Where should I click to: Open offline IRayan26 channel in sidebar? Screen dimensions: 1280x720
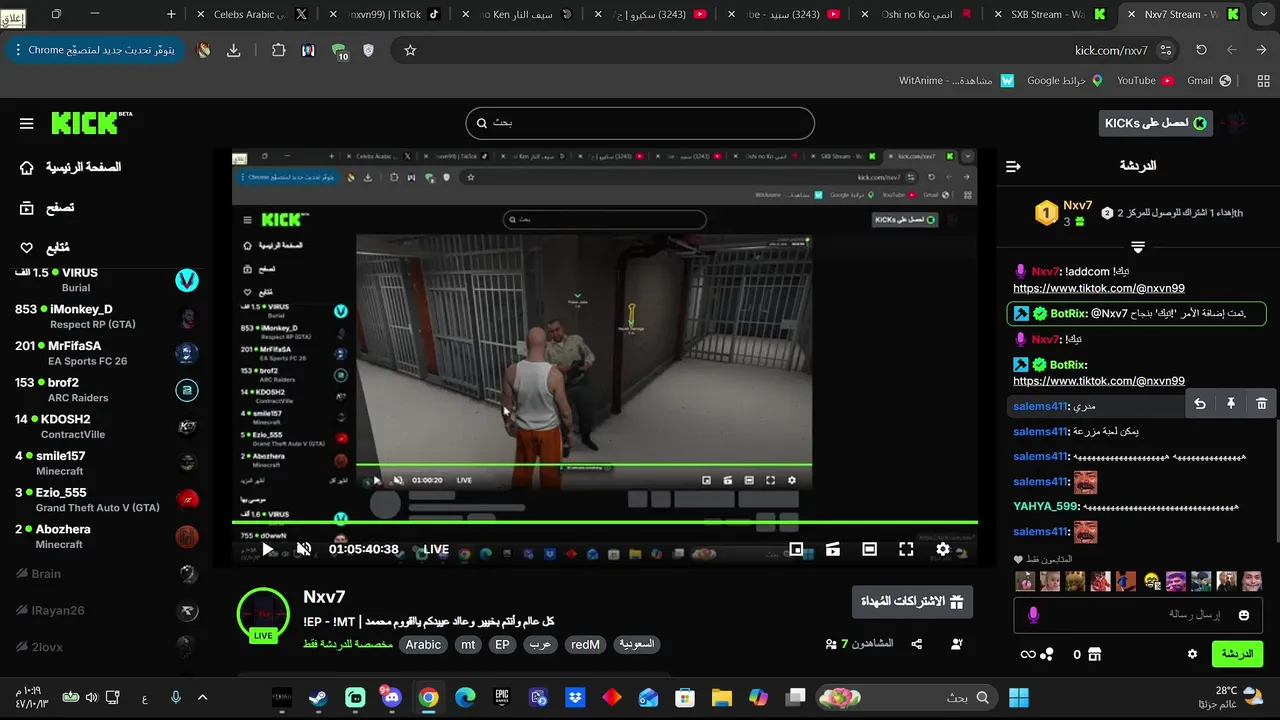coord(105,611)
